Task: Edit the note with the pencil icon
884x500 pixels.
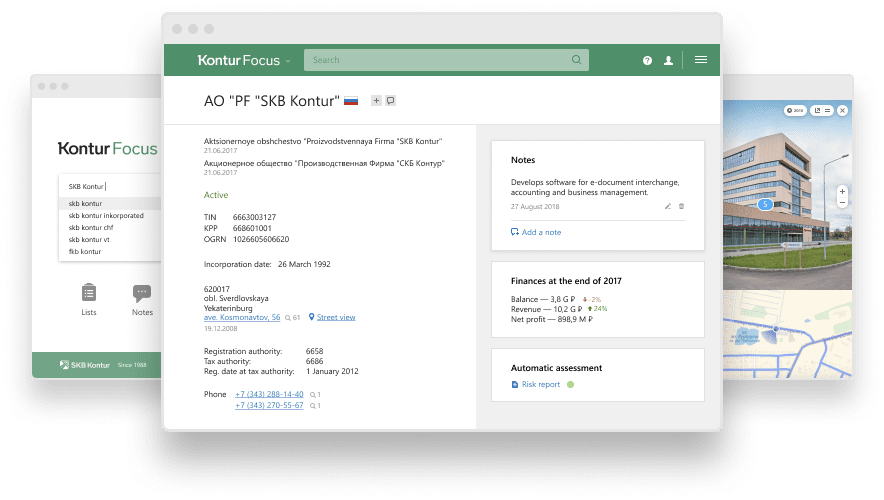Action: tap(668, 206)
